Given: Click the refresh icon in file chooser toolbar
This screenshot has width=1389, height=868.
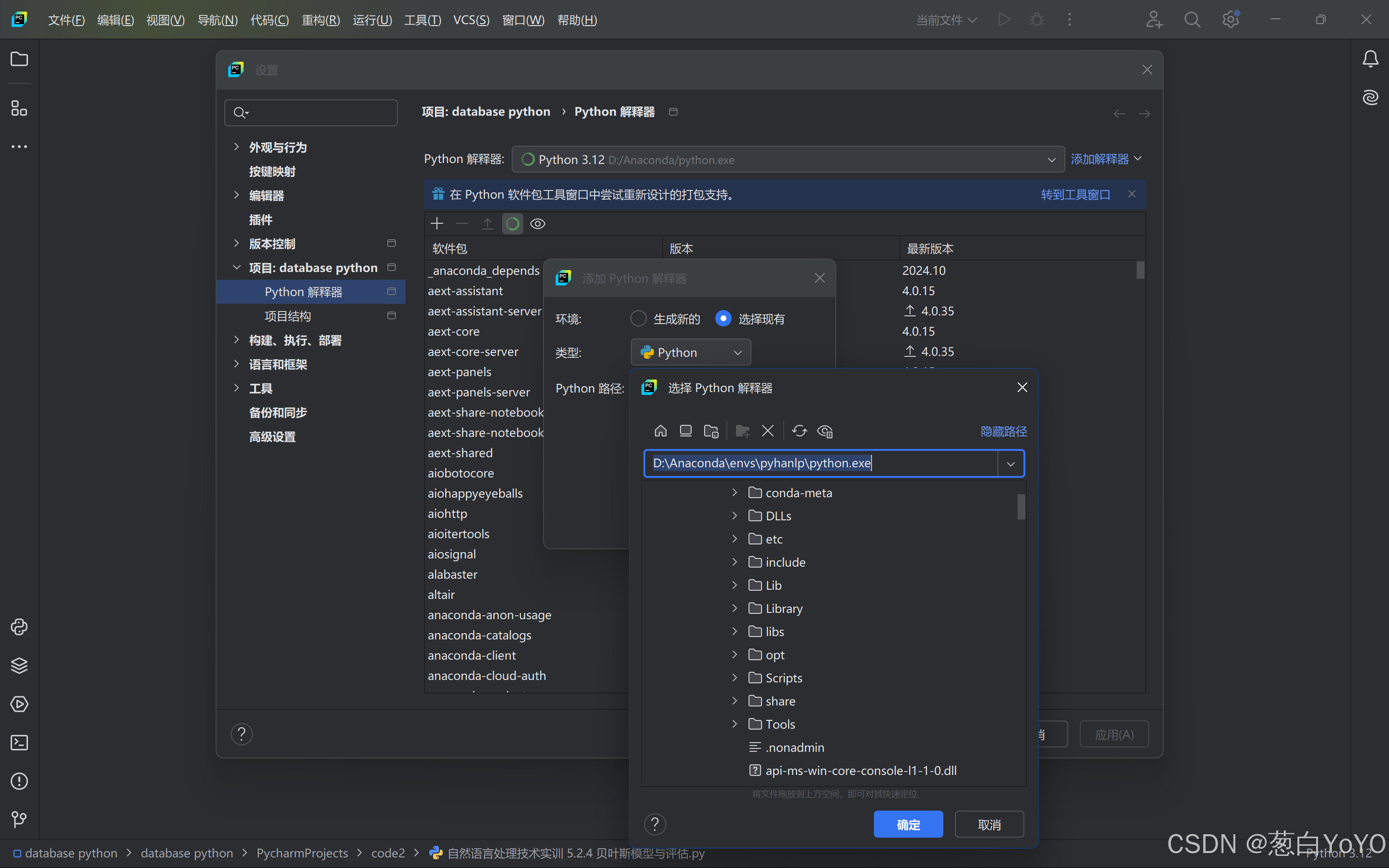Looking at the screenshot, I should 799,431.
